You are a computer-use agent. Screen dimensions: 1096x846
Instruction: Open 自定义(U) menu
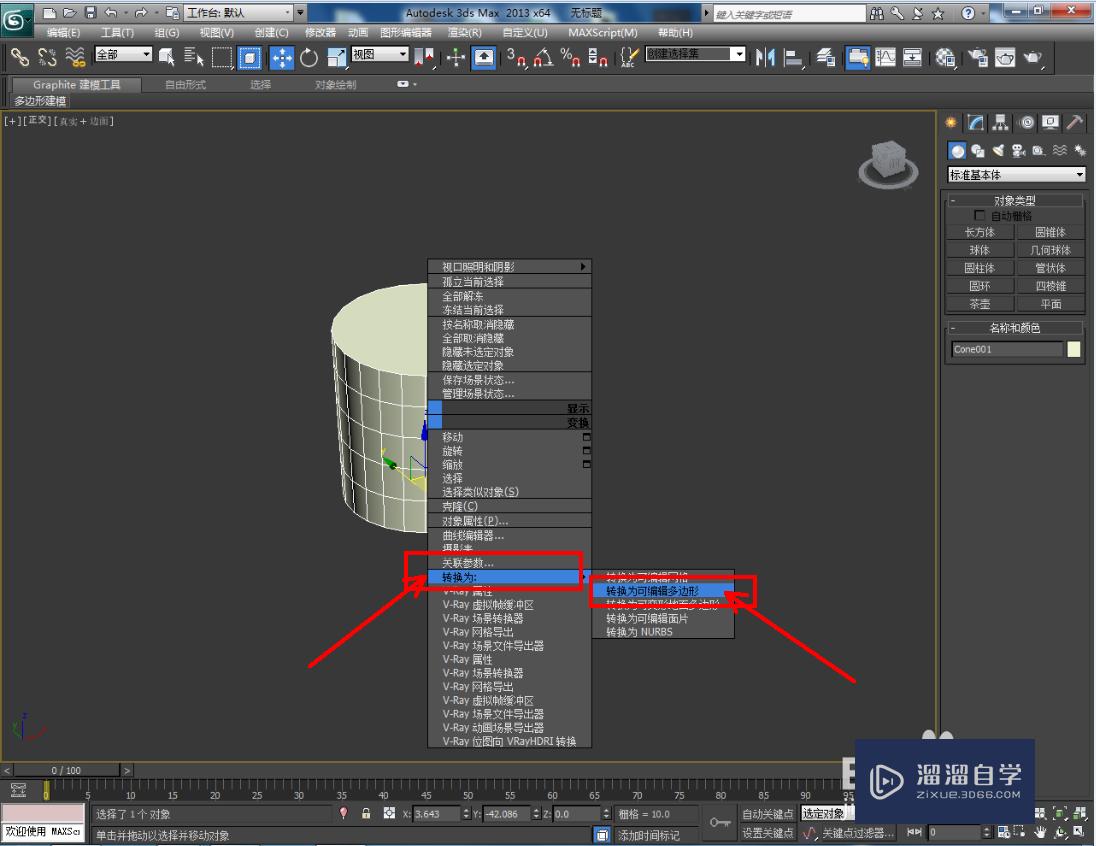(x=525, y=33)
